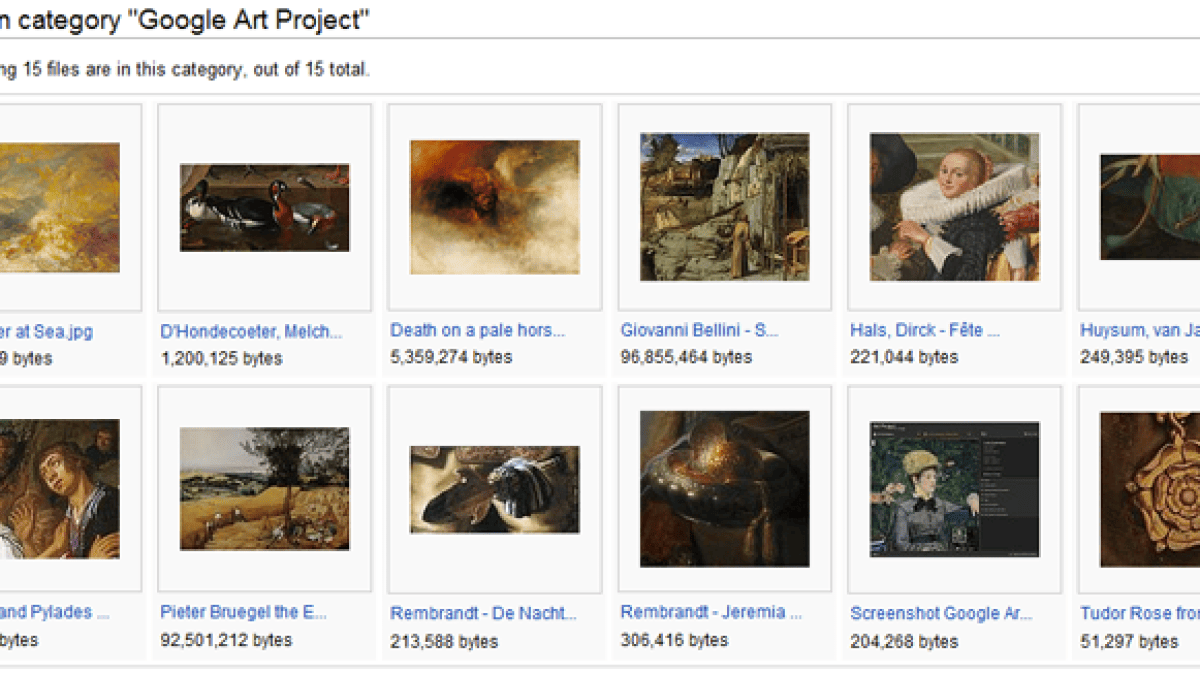Open the 'at Sea.jpg' seascape thumbnail

tap(60, 207)
